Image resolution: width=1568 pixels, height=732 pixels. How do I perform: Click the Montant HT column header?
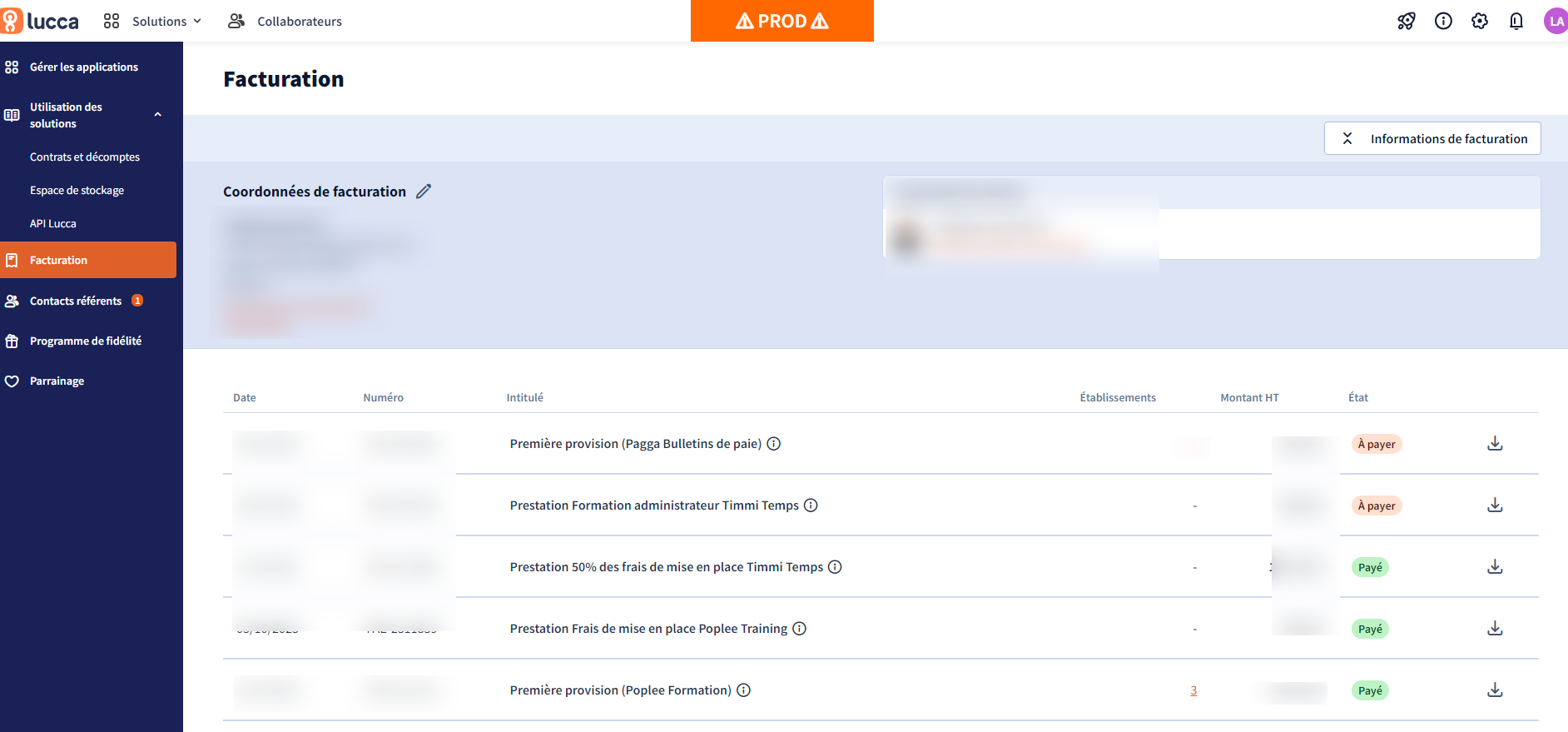[1249, 398]
